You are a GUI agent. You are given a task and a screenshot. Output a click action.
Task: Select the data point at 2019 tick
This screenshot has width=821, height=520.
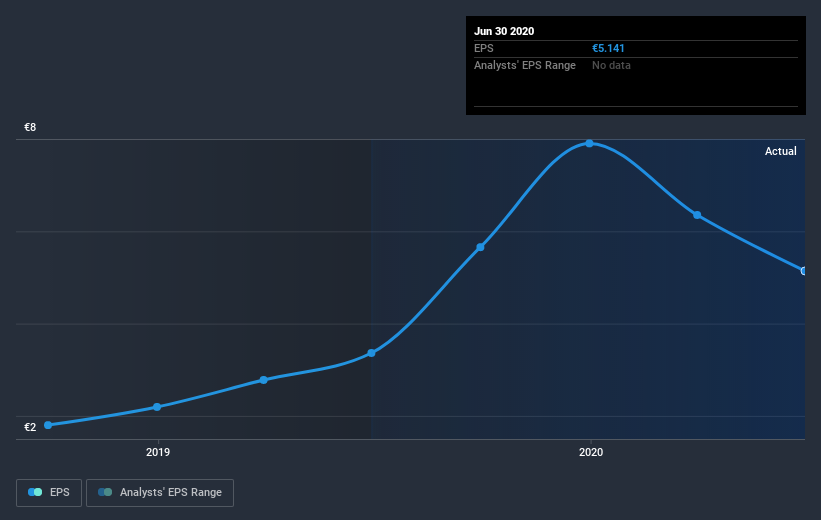click(157, 407)
